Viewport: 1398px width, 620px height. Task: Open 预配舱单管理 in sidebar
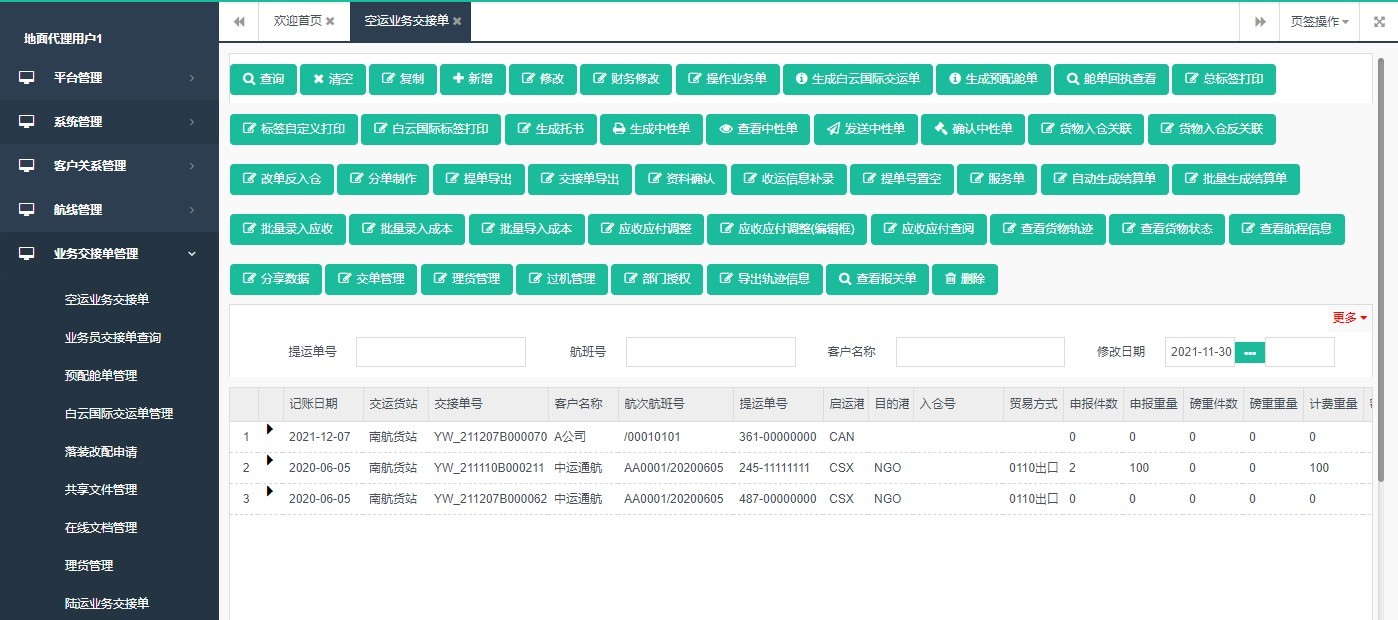click(x=101, y=376)
